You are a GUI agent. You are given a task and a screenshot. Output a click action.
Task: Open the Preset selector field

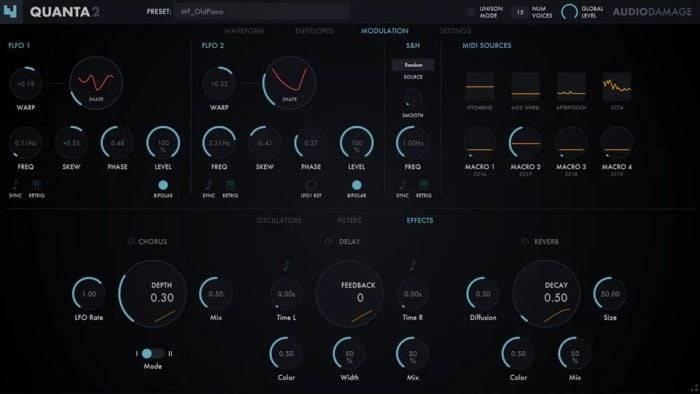[x=262, y=12]
